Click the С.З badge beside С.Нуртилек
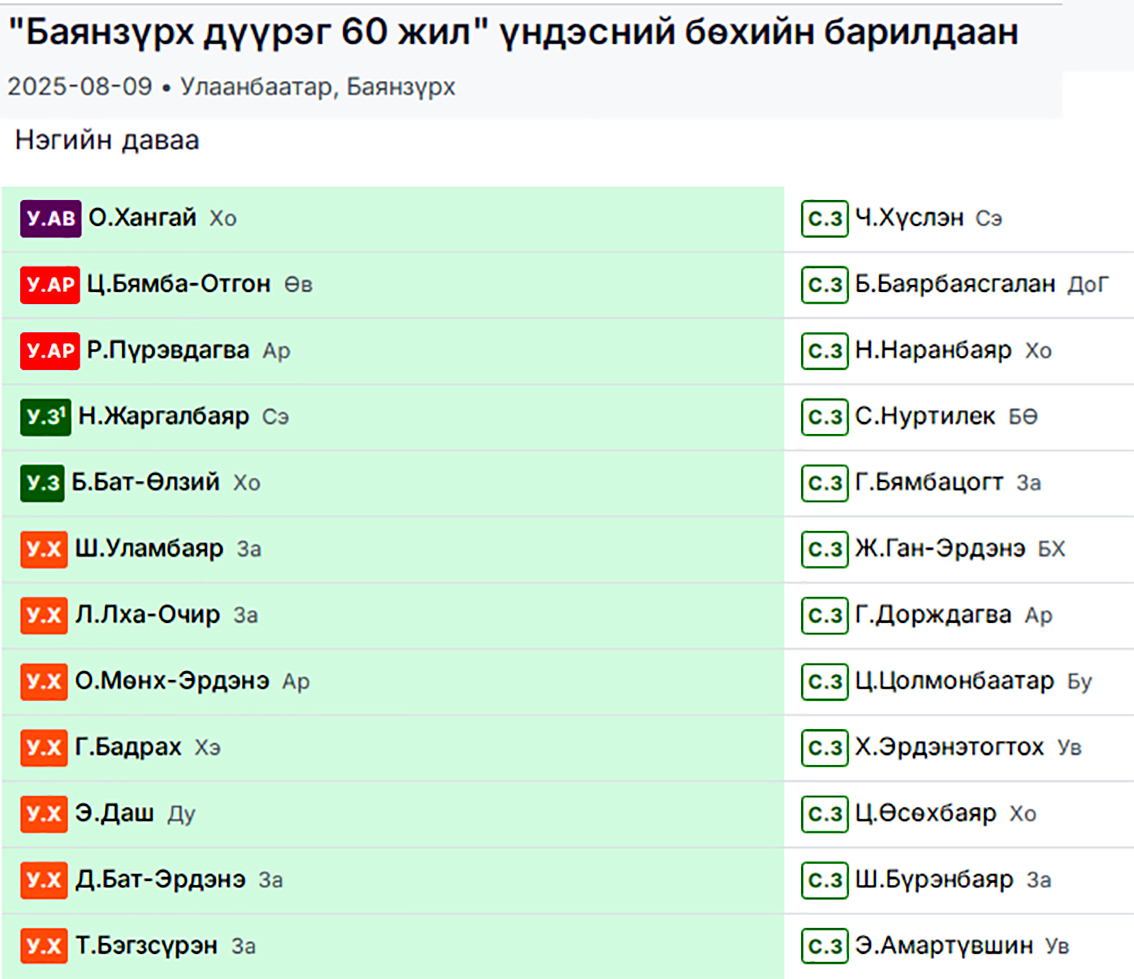Image resolution: width=1134 pixels, height=979 pixels. [x=824, y=417]
